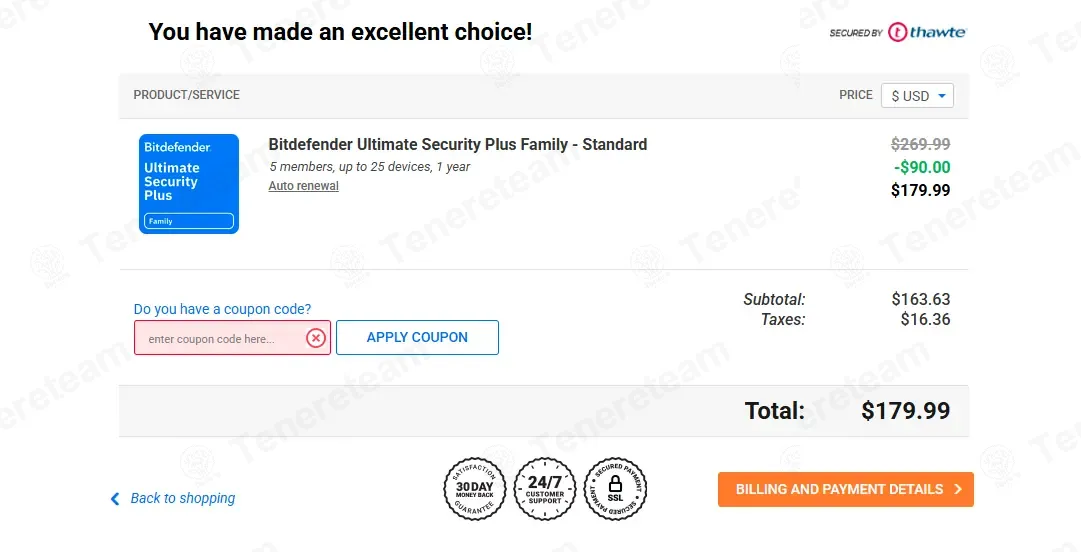1081x552 pixels.
Task: Click the Total amount $179.99
Action: click(x=905, y=410)
